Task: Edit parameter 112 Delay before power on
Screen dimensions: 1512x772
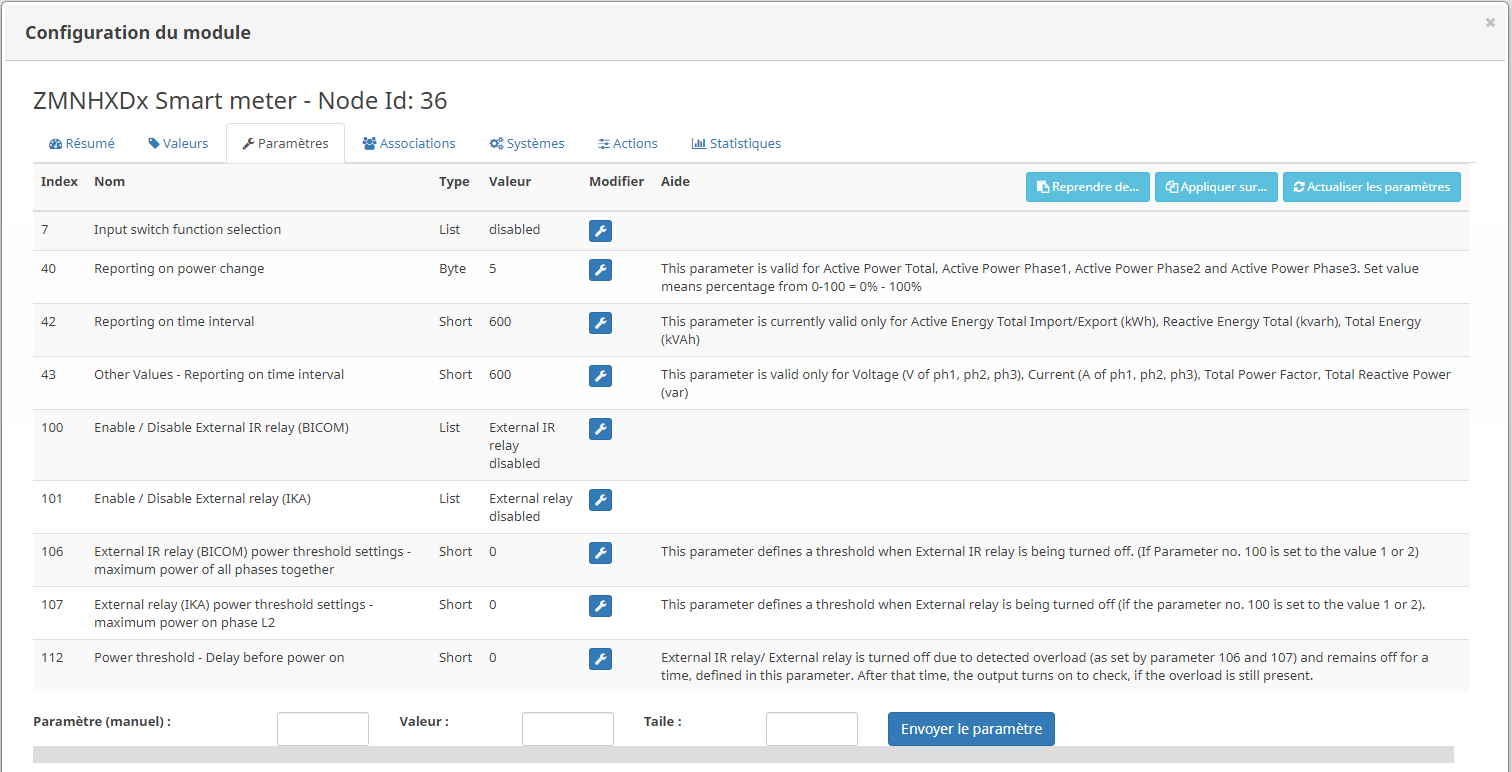Action: click(x=600, y=659)
